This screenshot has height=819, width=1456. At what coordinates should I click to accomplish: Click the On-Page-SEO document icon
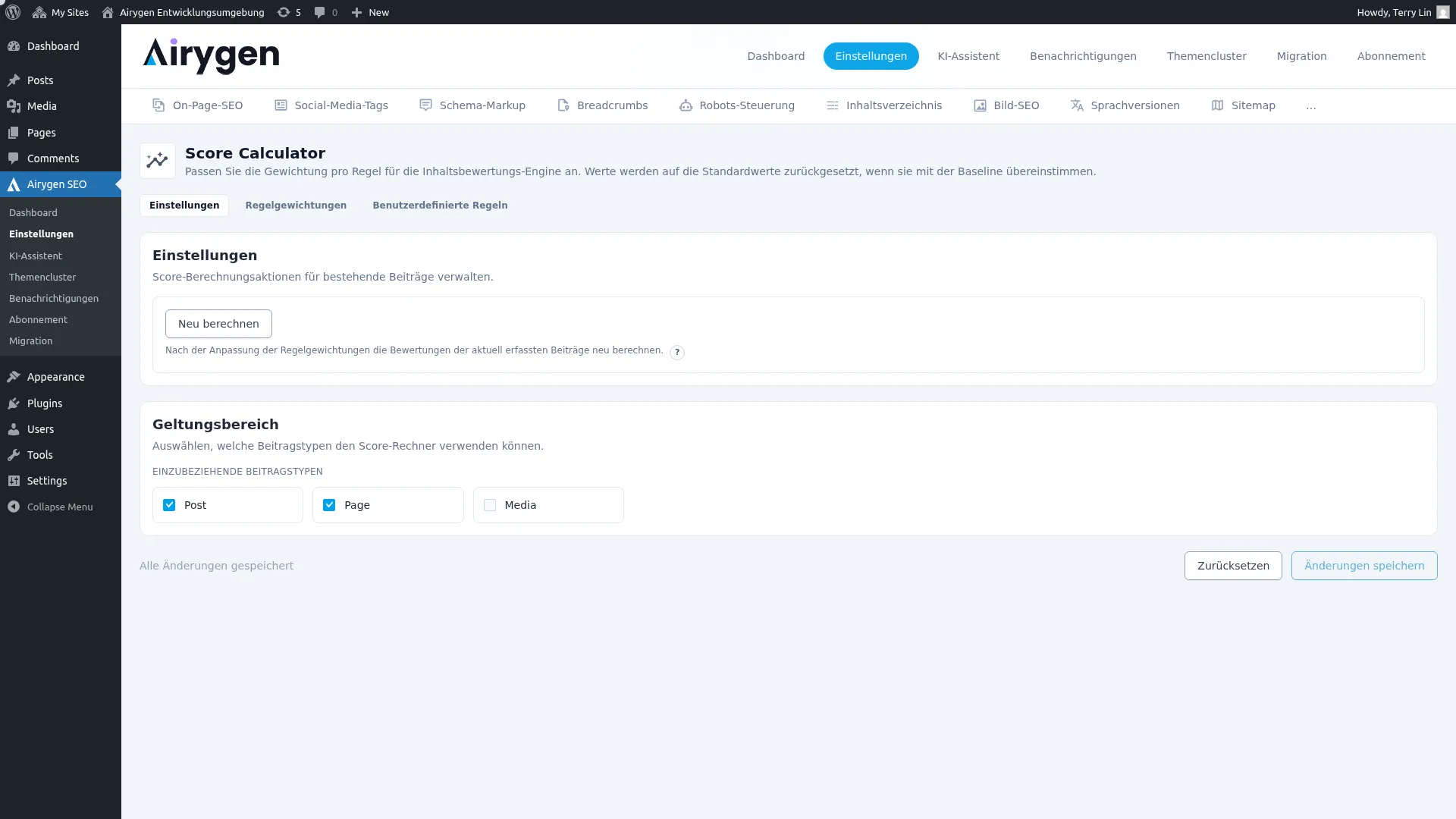pos(158,105)
